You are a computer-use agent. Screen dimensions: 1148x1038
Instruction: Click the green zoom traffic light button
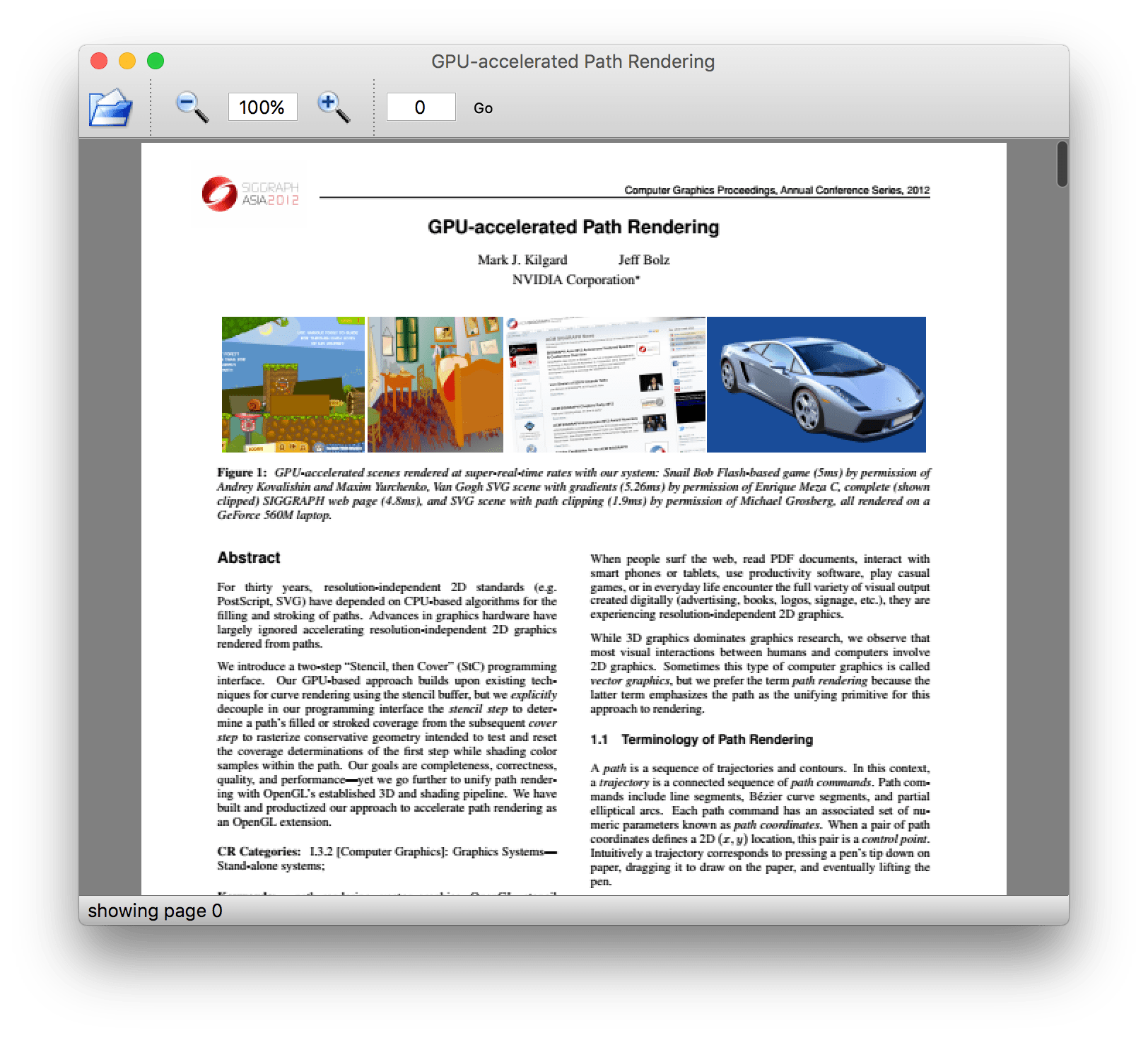point(155,62)
